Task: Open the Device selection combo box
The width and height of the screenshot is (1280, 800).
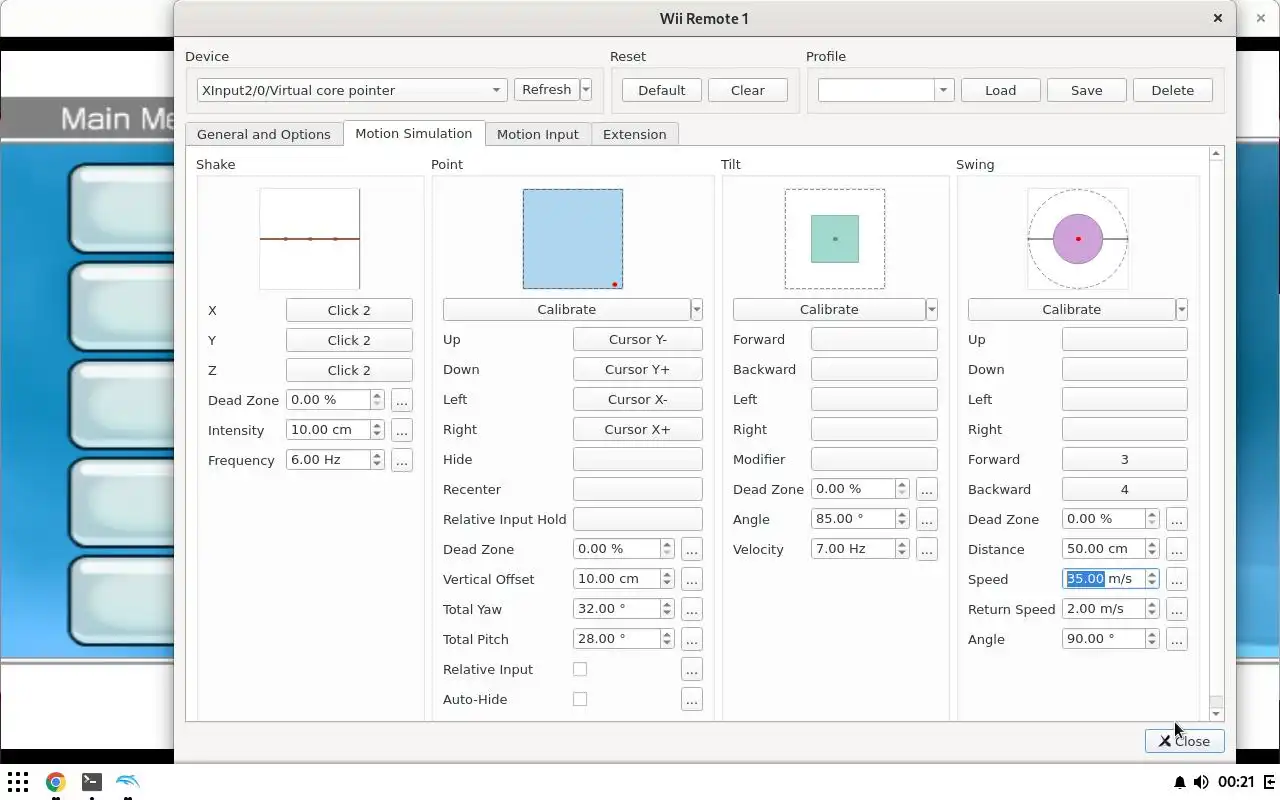Action: [x=352, y=90]
